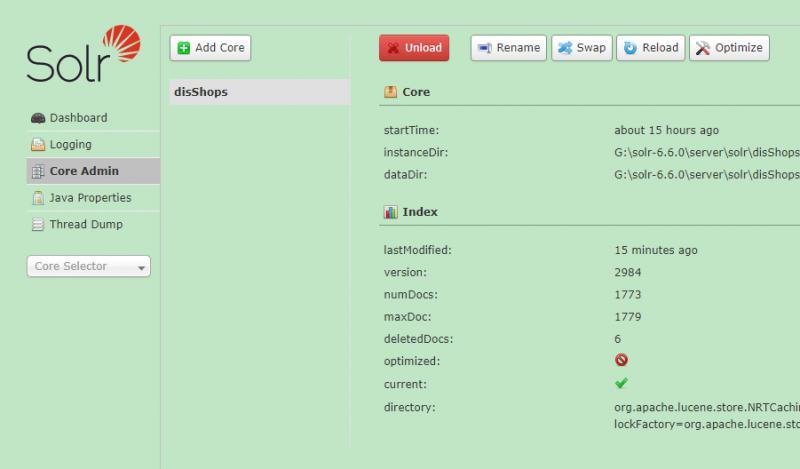Open the Thread Dump page
Screen dimensions: 800x469
pos(93,224)
